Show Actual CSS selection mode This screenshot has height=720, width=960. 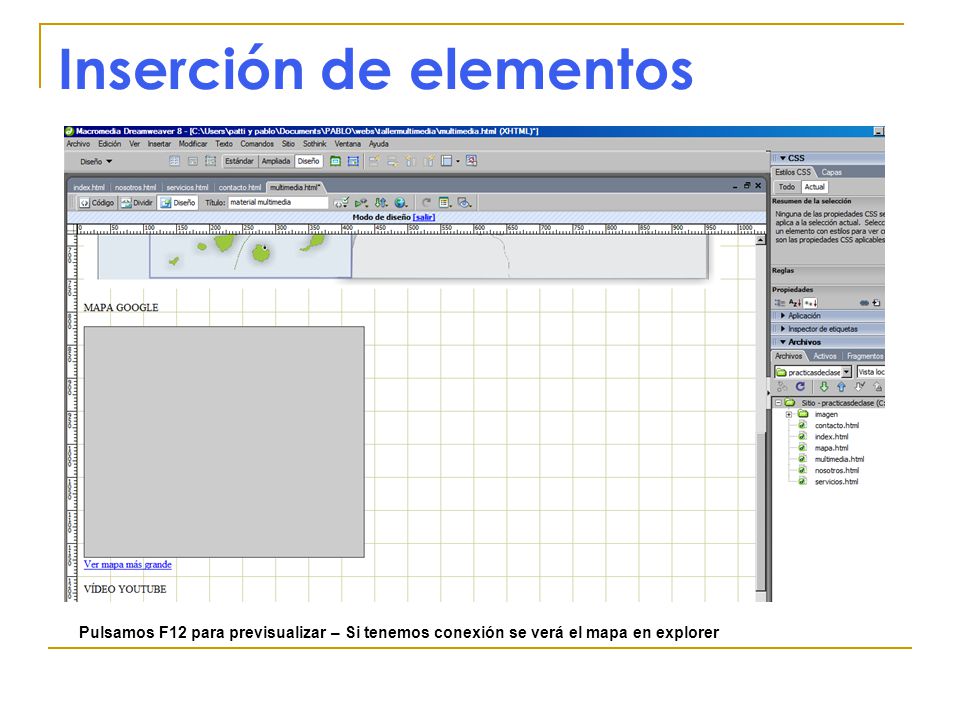pos(814,187)
